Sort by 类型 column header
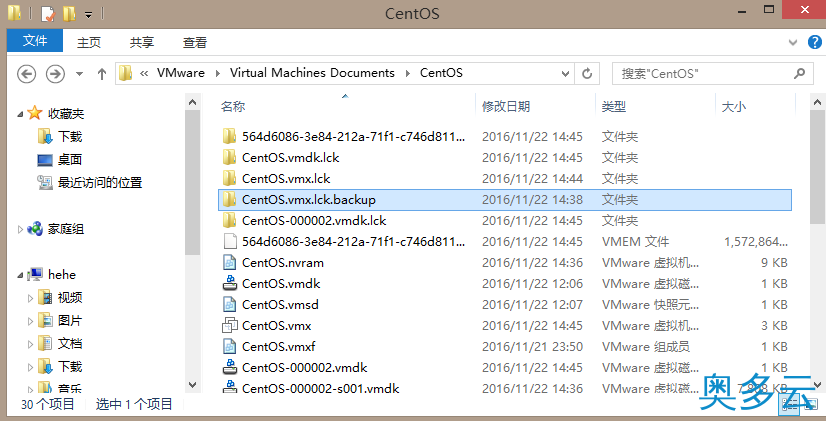Viewport: 826px width, 421px height. [x=614, y=106]
